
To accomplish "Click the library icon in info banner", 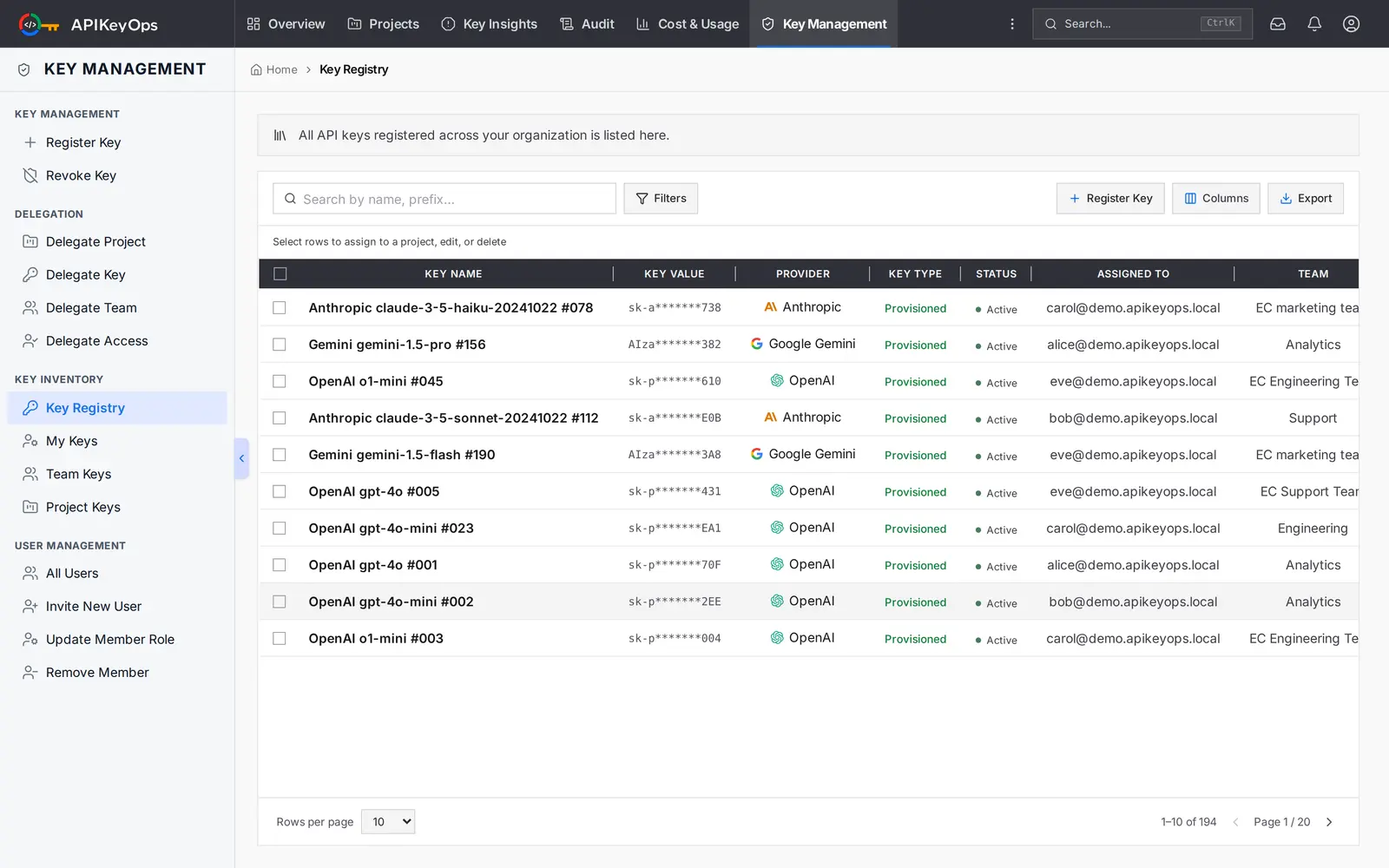I will coord(280,135).
